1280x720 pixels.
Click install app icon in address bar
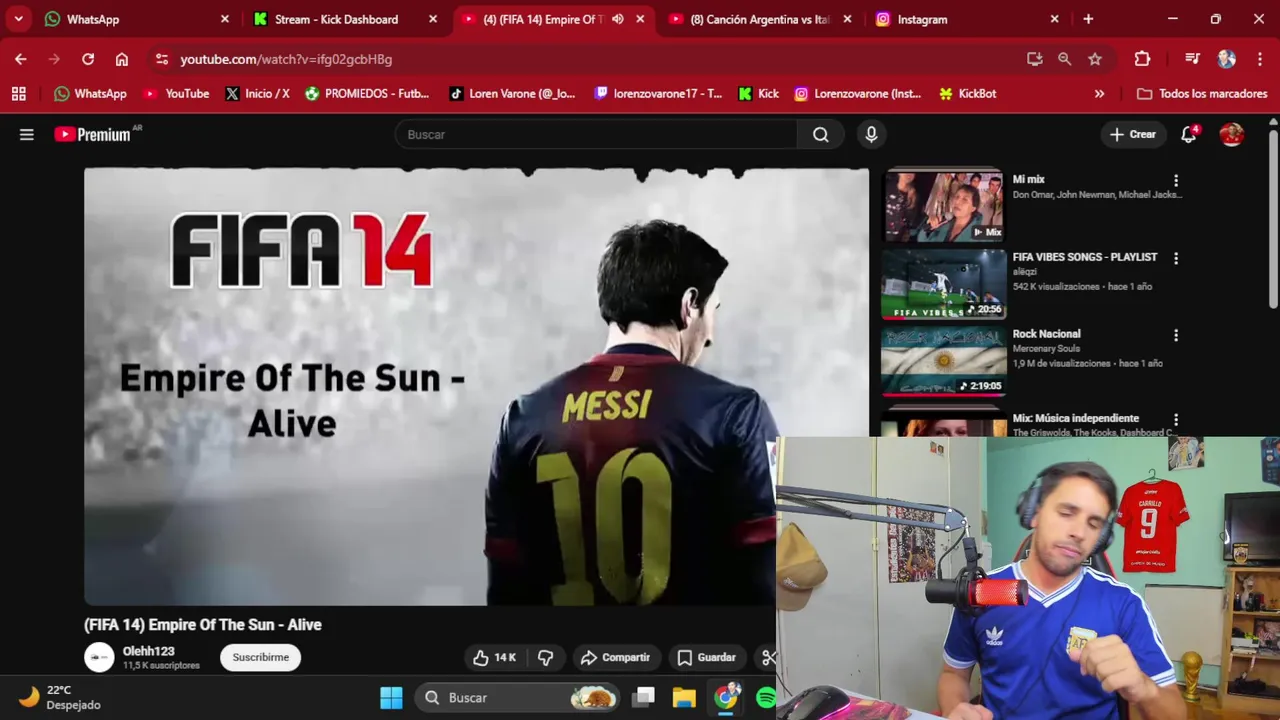pyautogui.click(x=1035, y=59)
